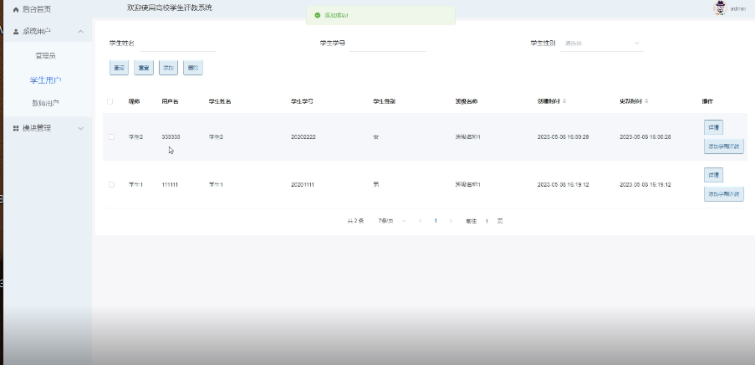Click the 重置 reset button
This screenshot has height=365, width=756.
144,68
